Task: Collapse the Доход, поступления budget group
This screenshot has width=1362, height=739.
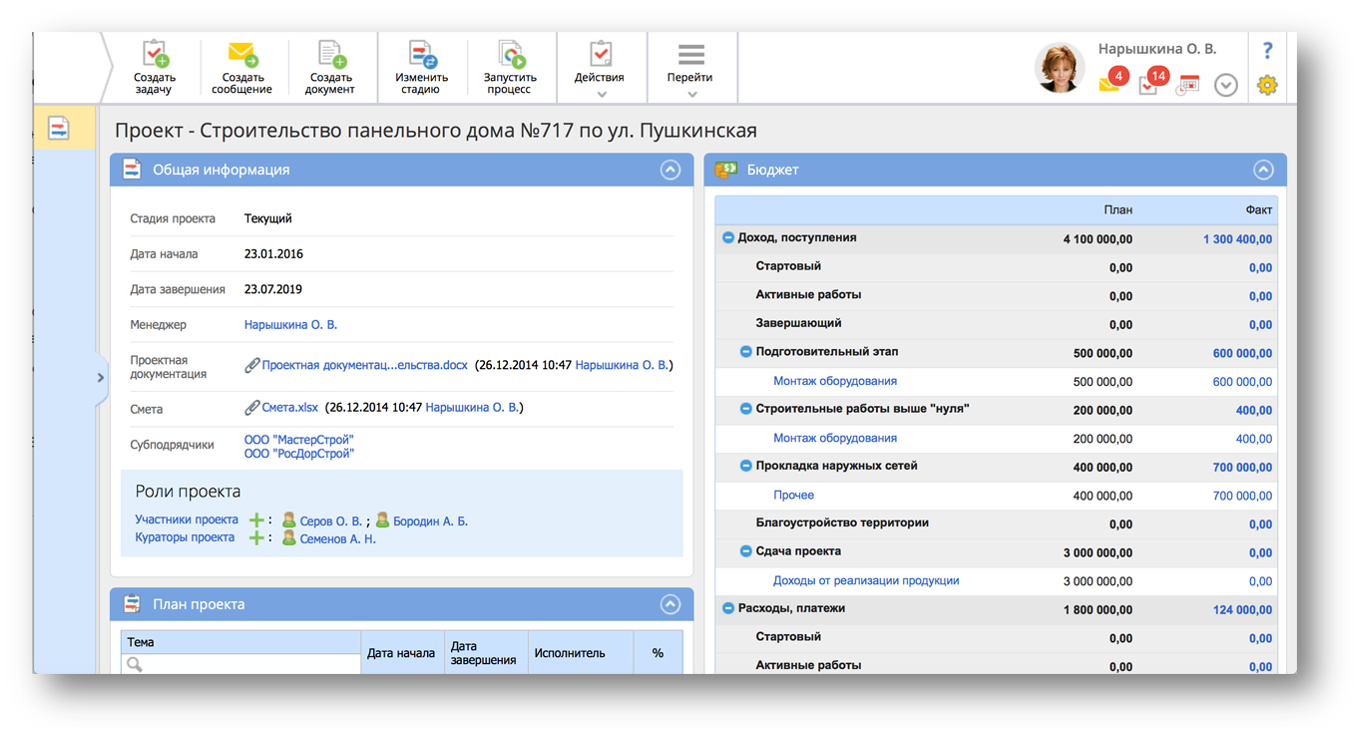Action: (x=728, y=238)
